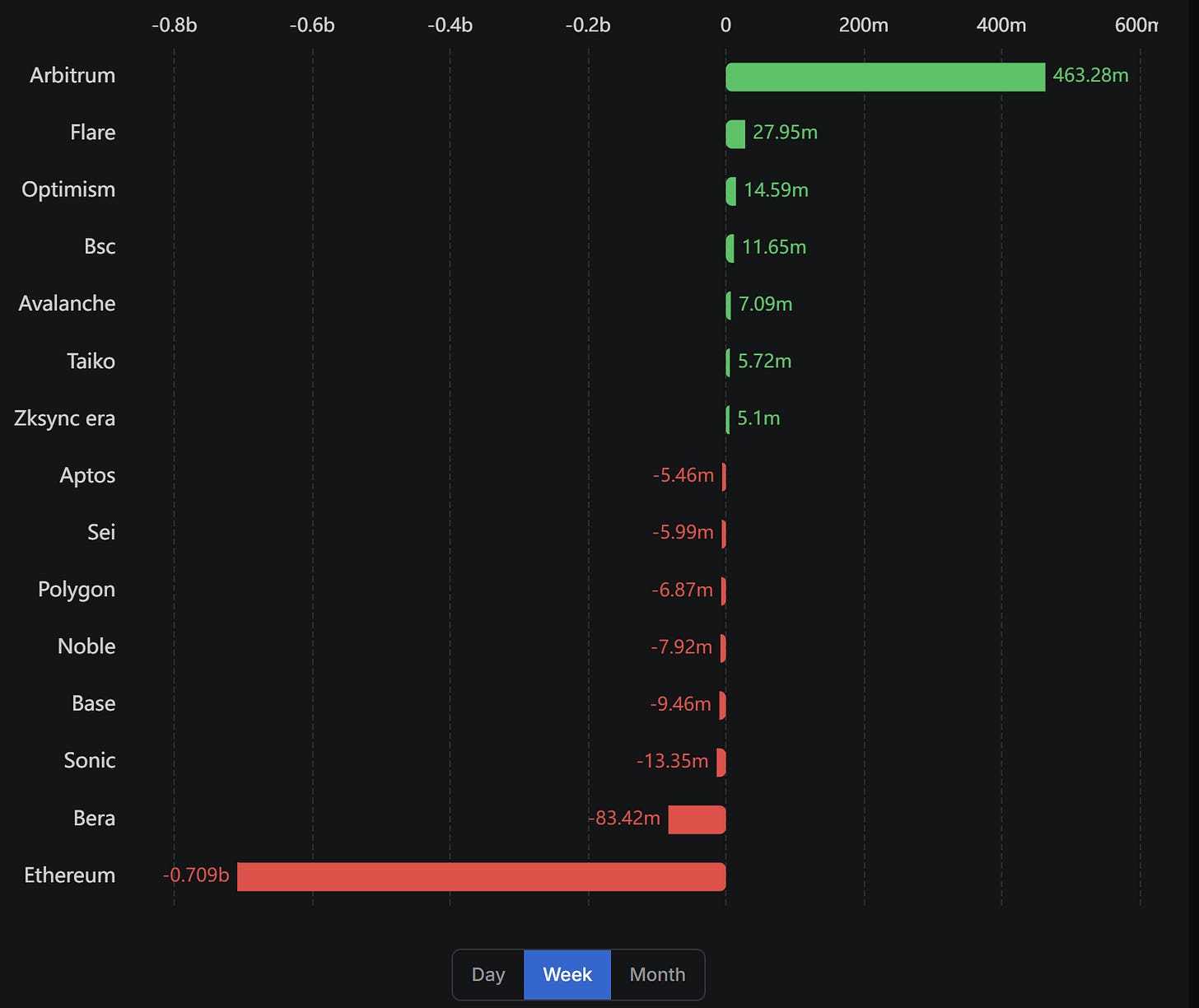Select the Month timeframe tab
The width and height of the screenshot is (1199, 1008).
coord(657,974)
